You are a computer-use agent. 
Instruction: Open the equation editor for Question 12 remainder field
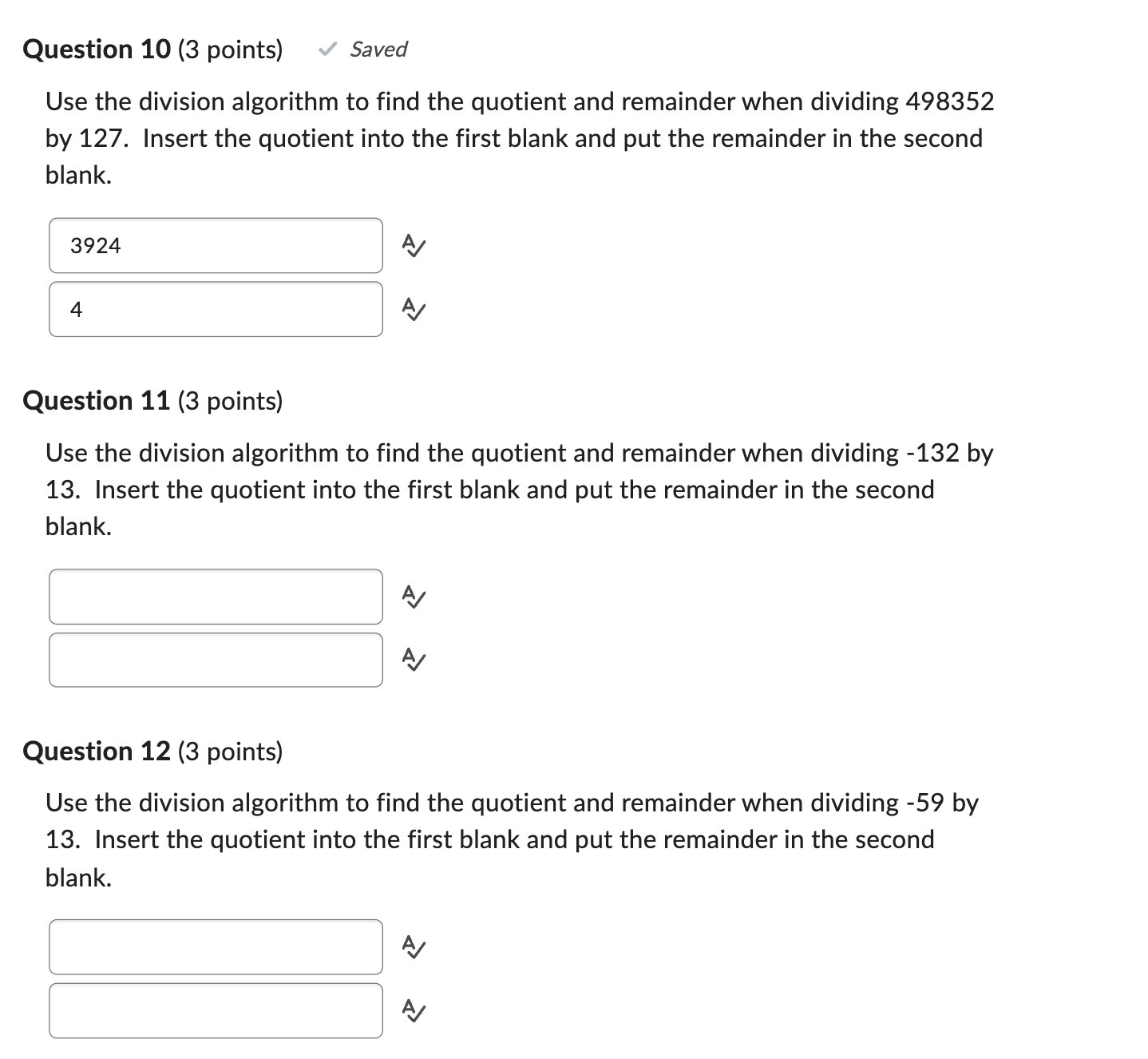click(x=413, y=1009)
